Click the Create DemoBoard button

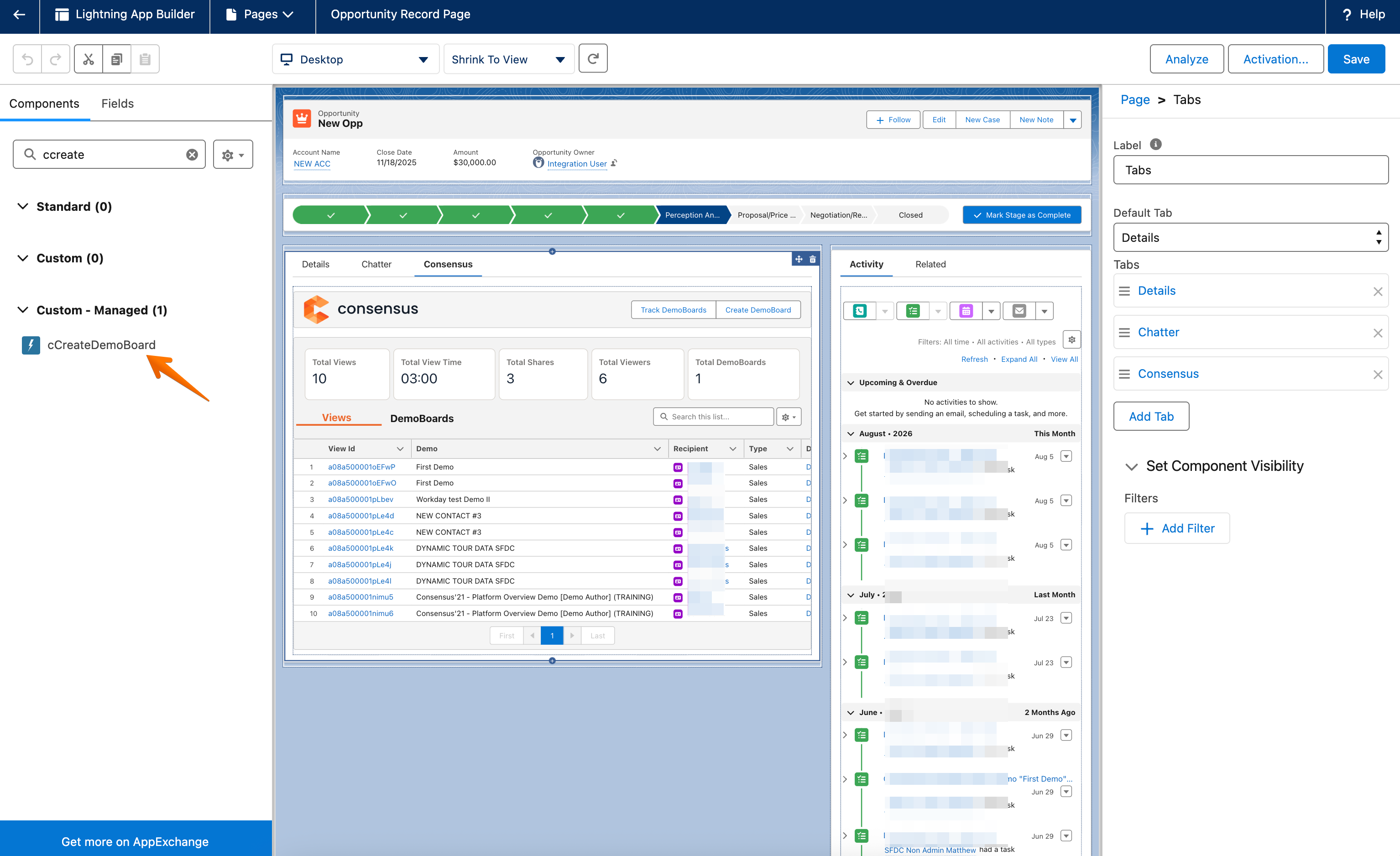pyautogui.click(x=758, y=310)
